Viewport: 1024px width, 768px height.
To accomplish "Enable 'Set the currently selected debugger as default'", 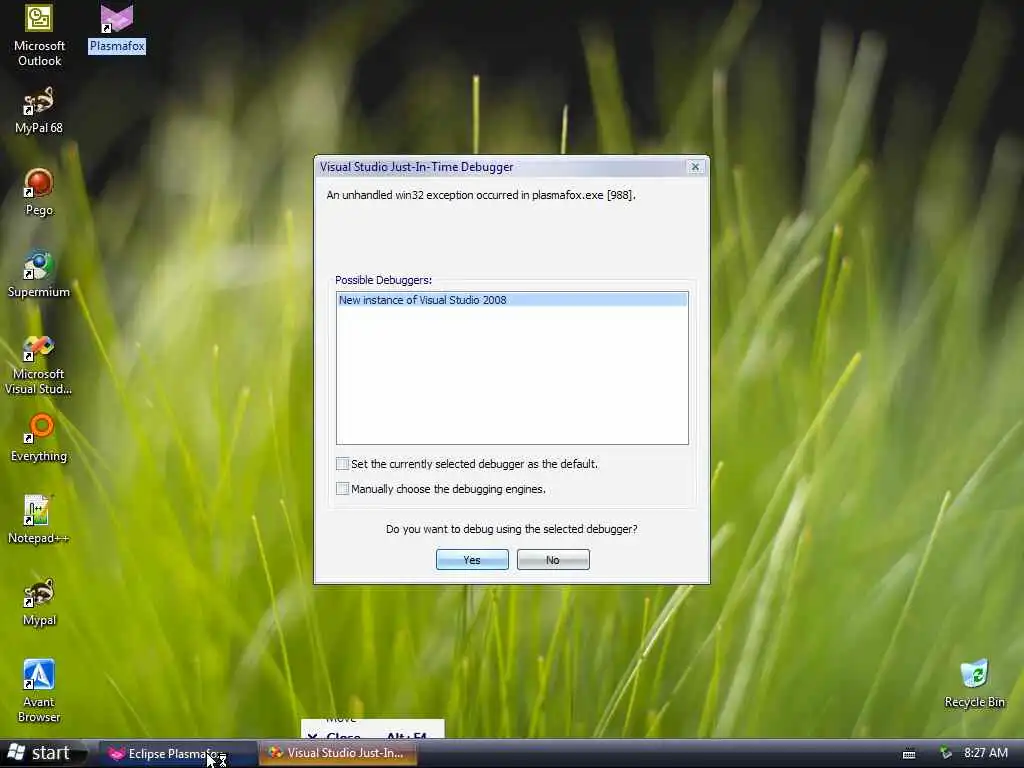I will (x=342, y=464).
